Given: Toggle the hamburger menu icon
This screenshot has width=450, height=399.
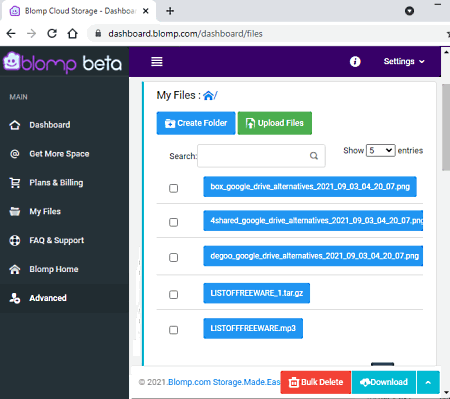Looking at the screenshot, I should tap(157, 61).
